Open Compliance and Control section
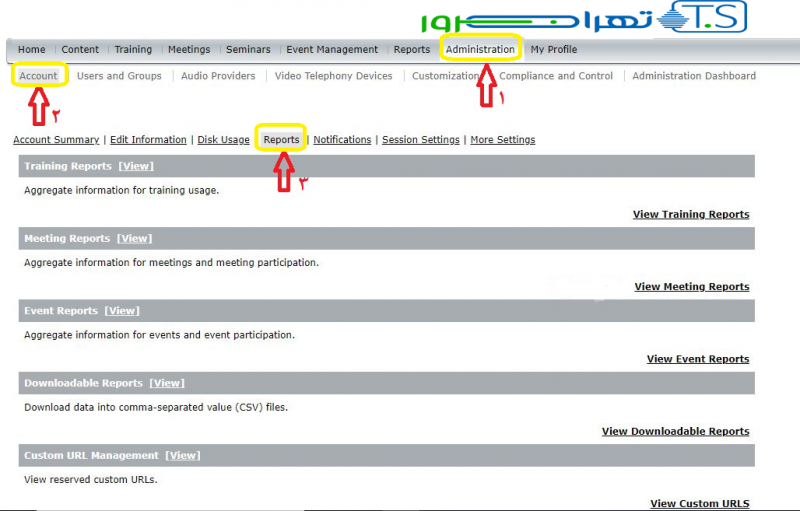 pos(556,76)
